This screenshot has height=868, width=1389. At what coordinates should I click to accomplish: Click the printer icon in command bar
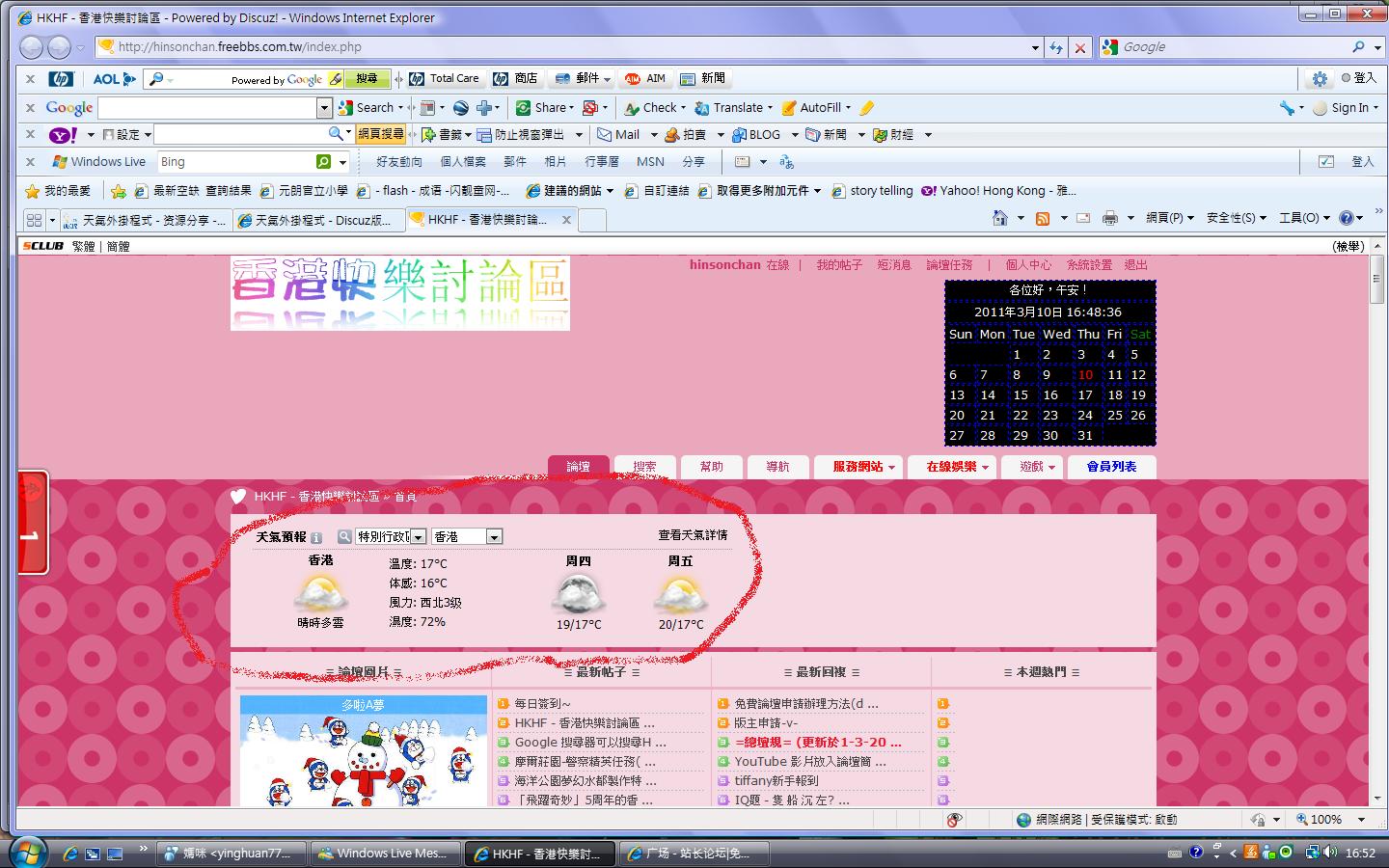click(1110, 219)
